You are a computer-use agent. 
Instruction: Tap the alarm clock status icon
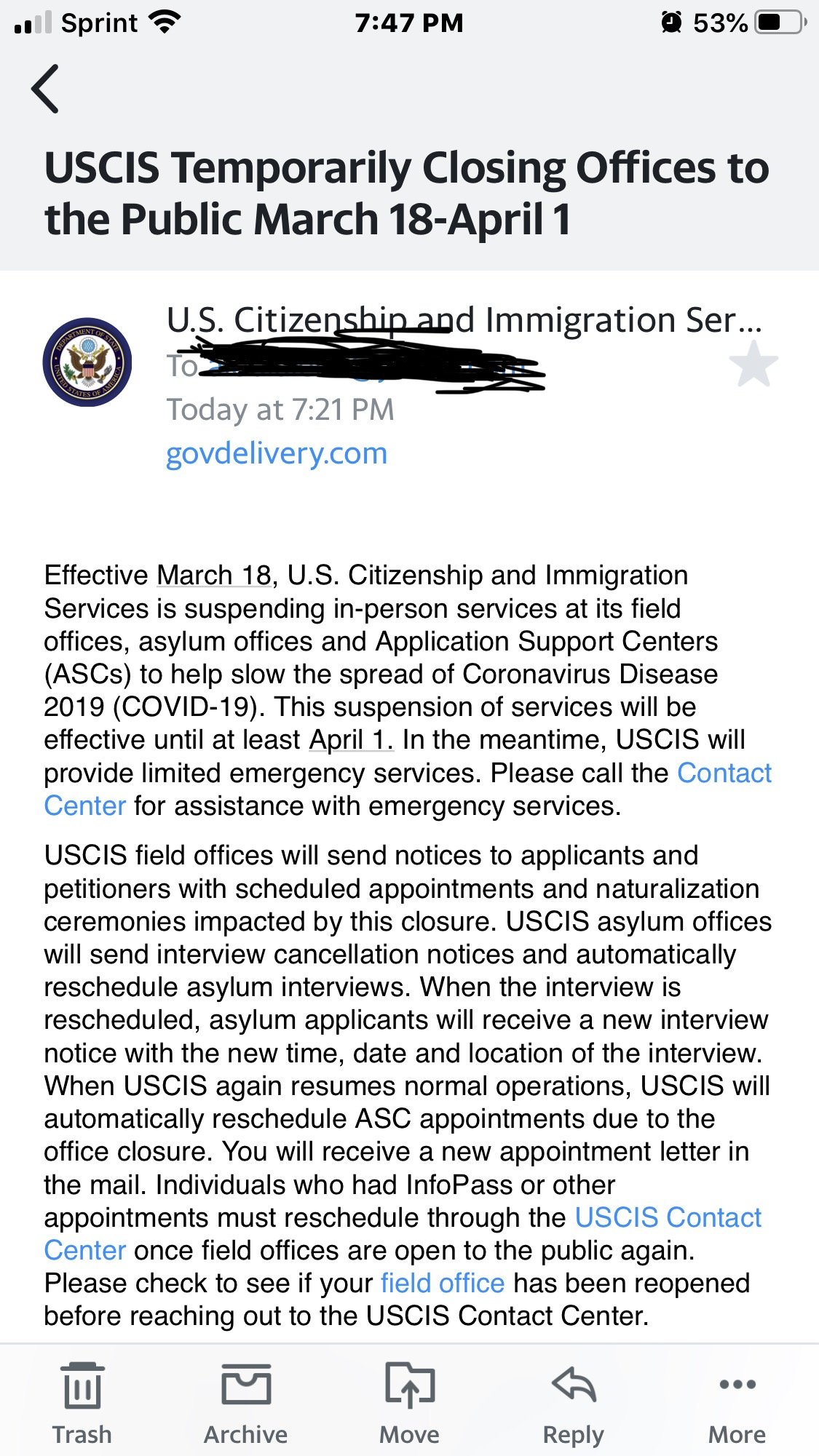671,23
